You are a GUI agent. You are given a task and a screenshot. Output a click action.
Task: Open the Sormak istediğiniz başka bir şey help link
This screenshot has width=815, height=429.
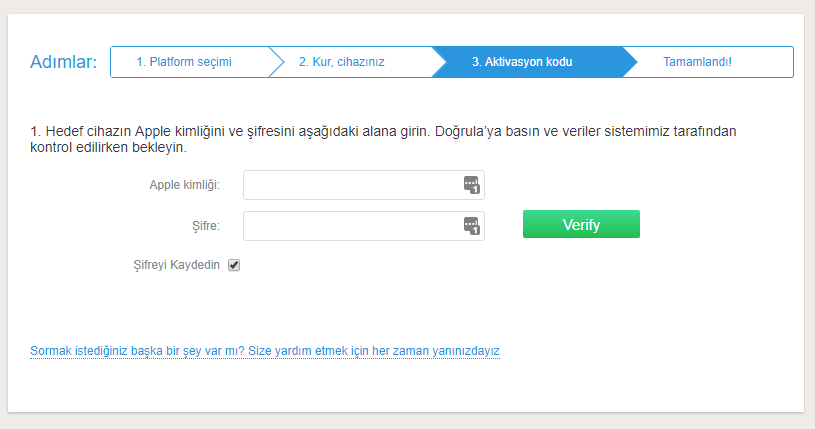(x=265, y=351)
